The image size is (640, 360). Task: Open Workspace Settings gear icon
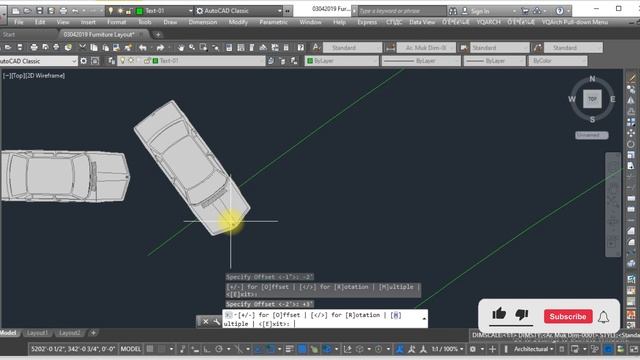pyautogui.click(x=83, y=61)
